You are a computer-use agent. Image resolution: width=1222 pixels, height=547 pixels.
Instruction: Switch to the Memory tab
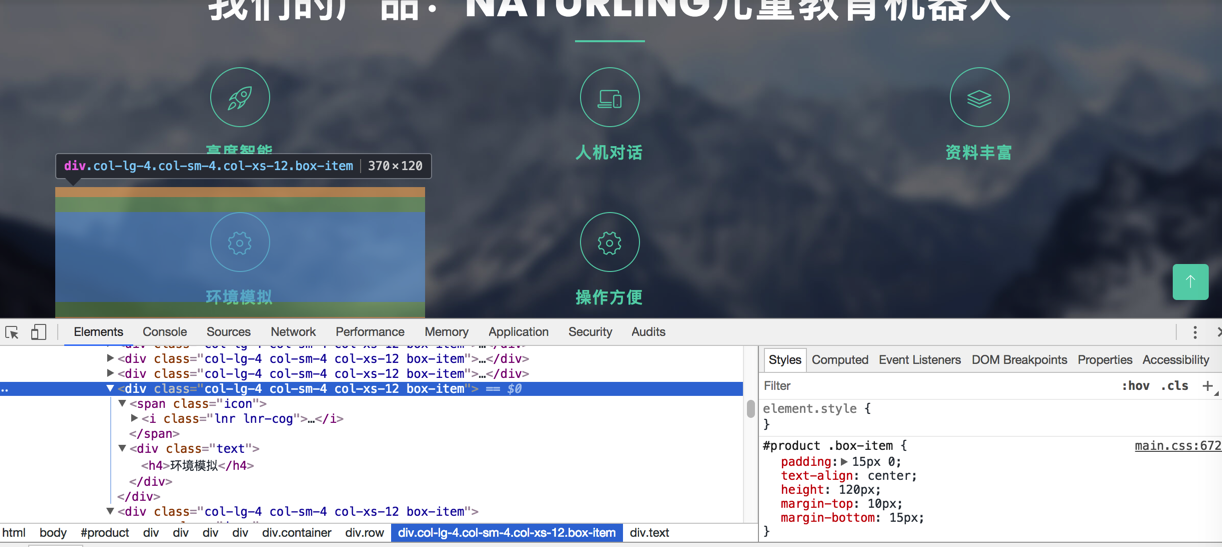point(446,332)
